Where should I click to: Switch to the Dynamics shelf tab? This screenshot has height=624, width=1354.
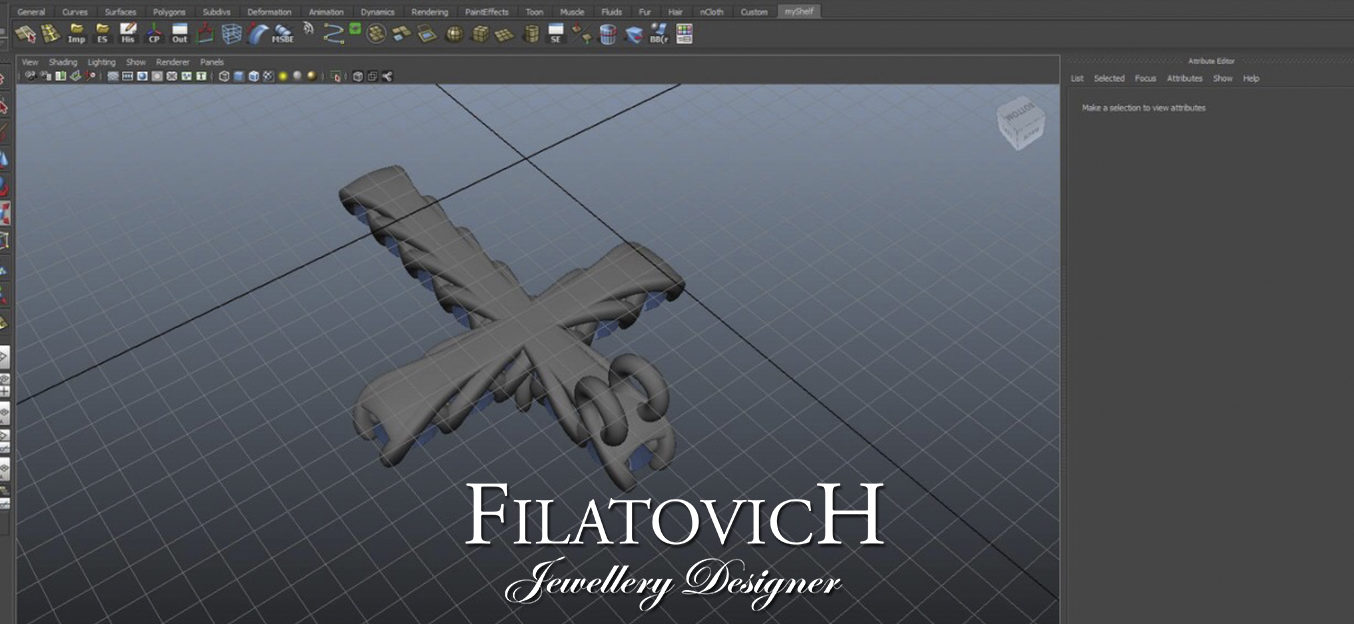point(378,12)
